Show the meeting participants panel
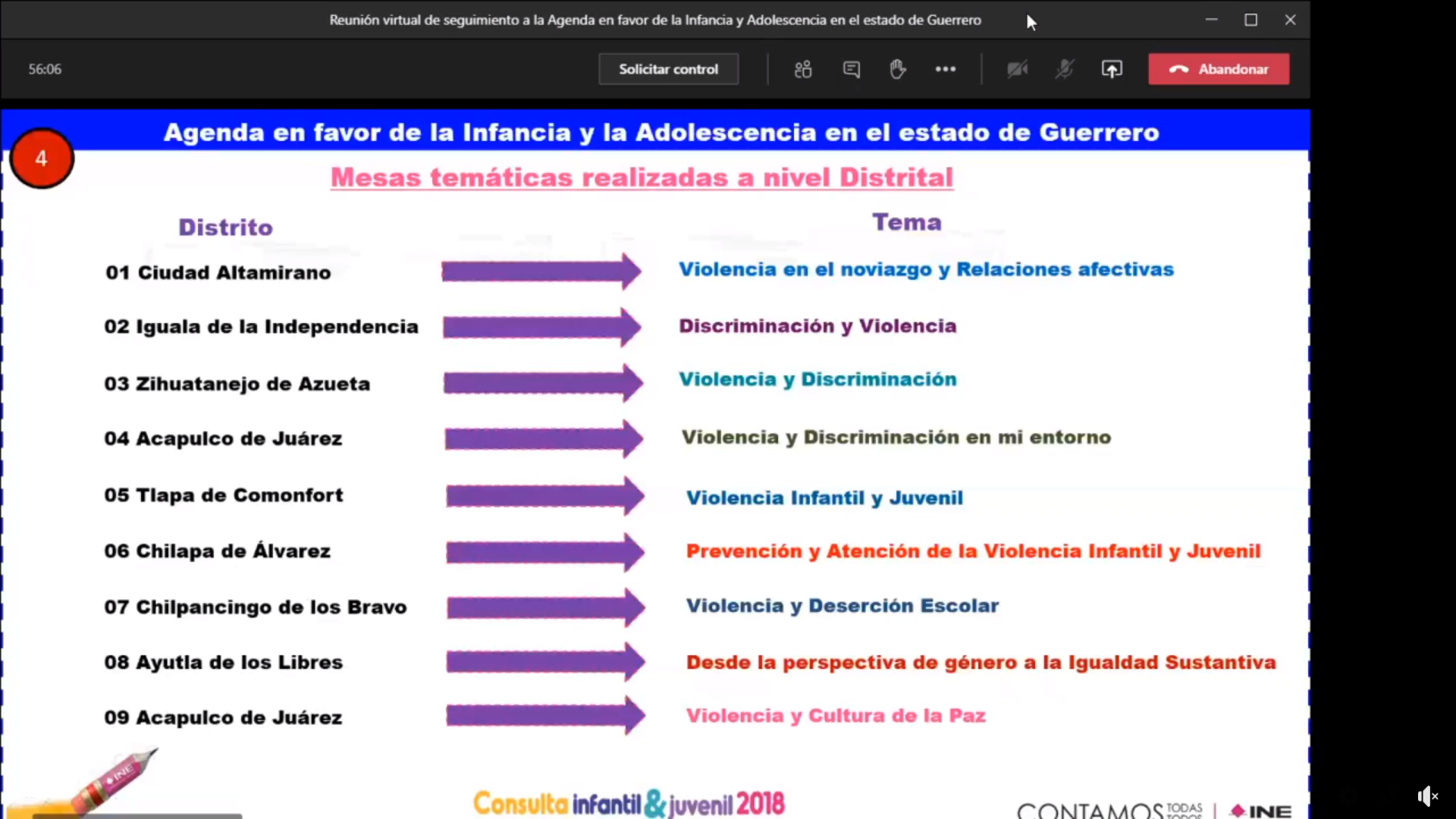 click(x=803, y=69)
